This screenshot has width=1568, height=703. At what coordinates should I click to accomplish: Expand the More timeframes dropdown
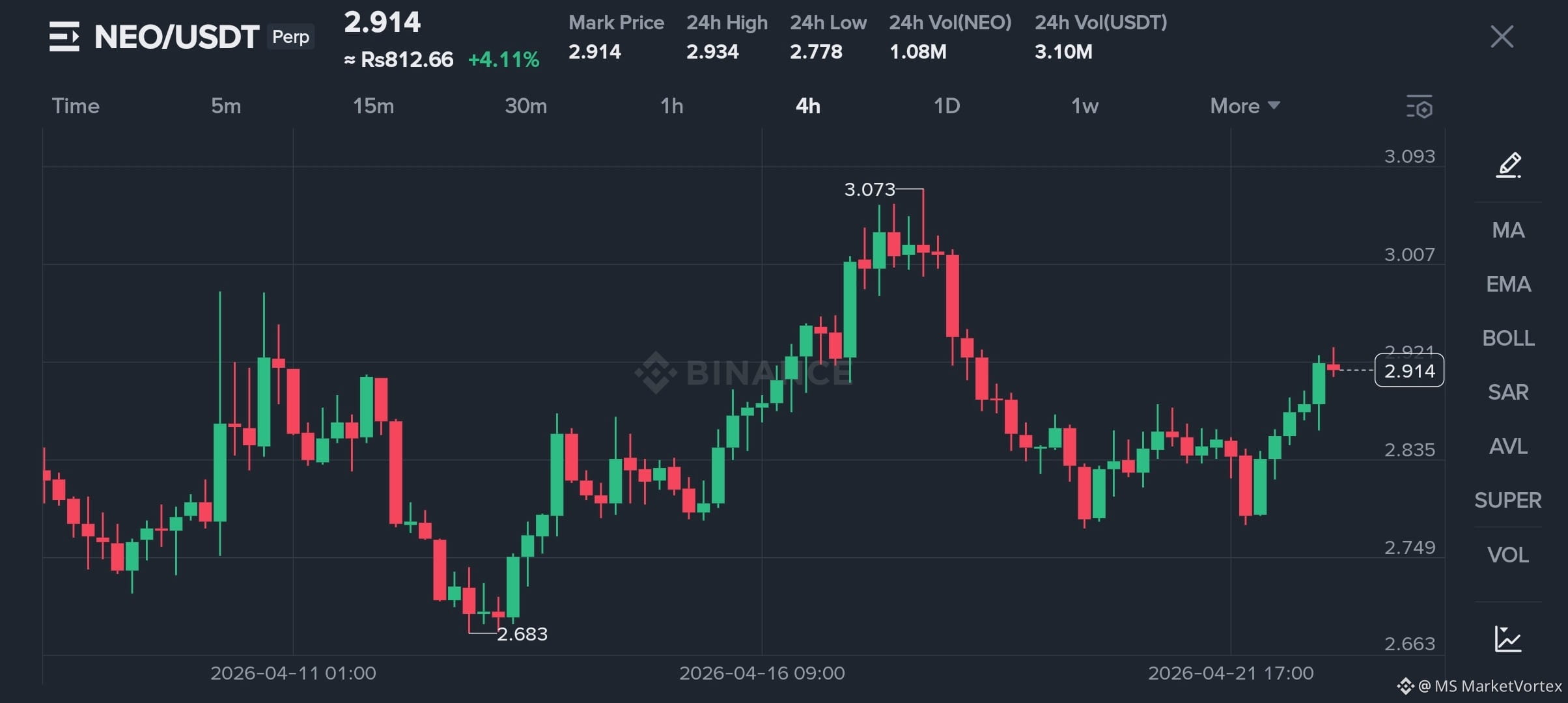tap(1245, 105)
